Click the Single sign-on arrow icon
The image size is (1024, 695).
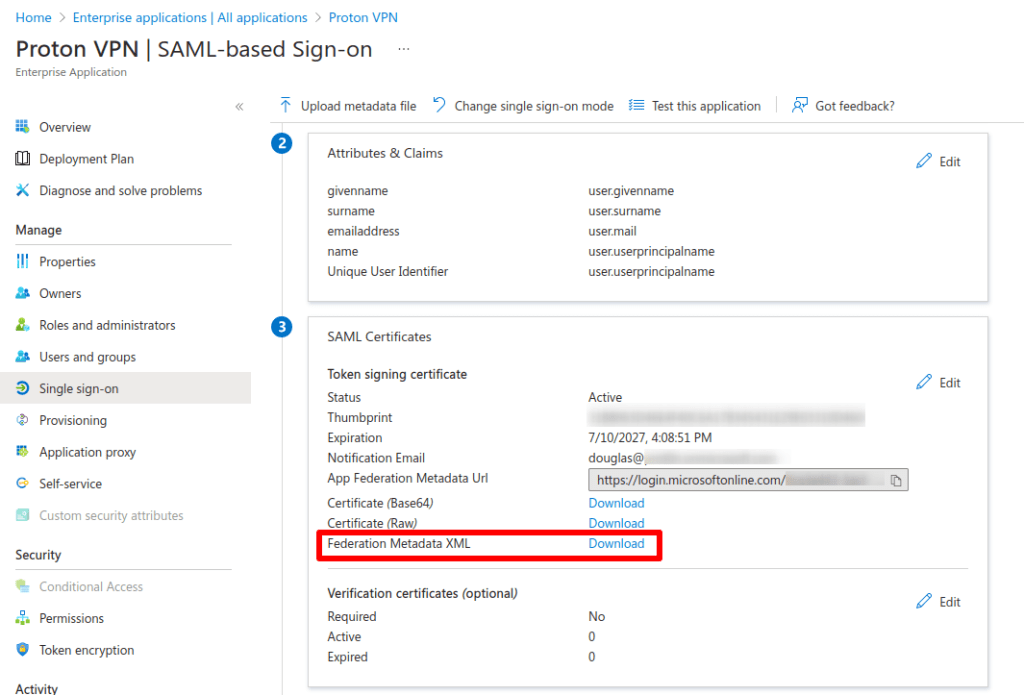[x=22, y=388]
